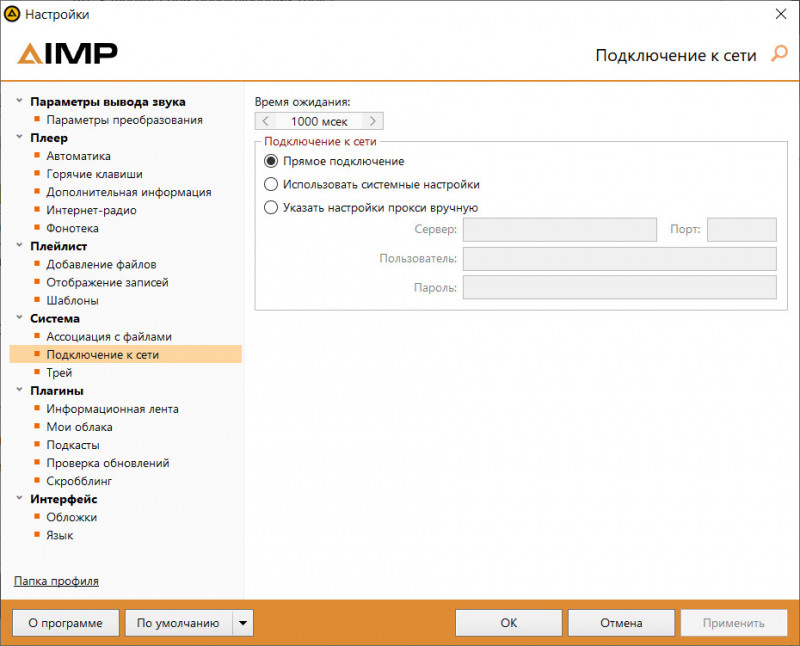Click the 1000 мсек timeout value field
The height and width of the screenshot is (646, 800).
[319, 121]
